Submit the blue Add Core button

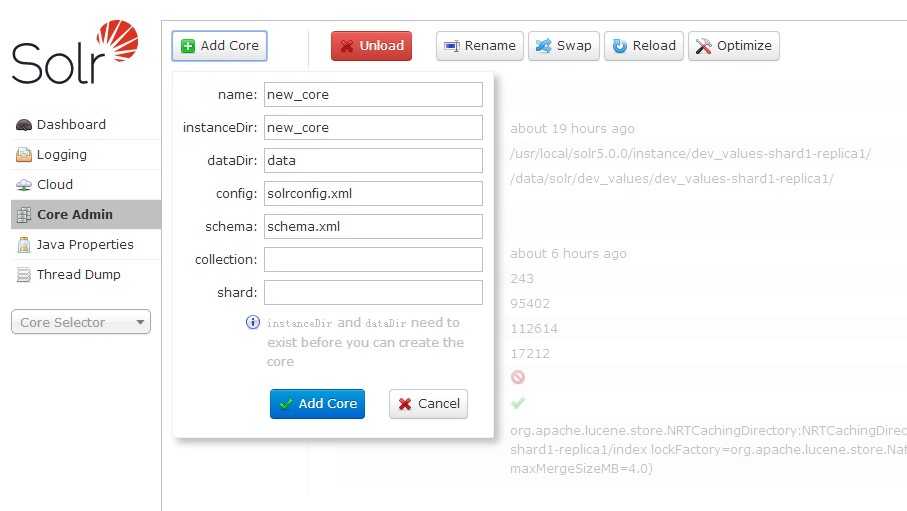(x=317, y=404)
